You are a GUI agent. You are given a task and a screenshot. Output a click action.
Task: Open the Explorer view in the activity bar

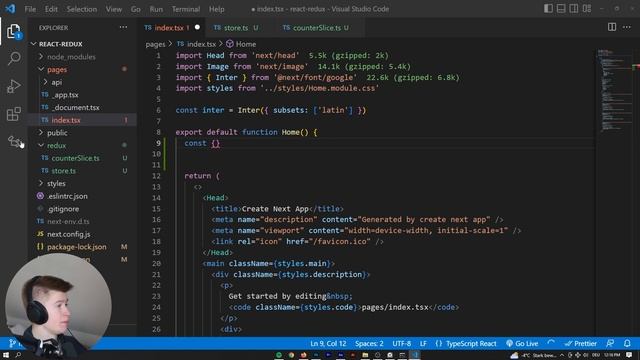pyautogui.click(x=13, y=31)
